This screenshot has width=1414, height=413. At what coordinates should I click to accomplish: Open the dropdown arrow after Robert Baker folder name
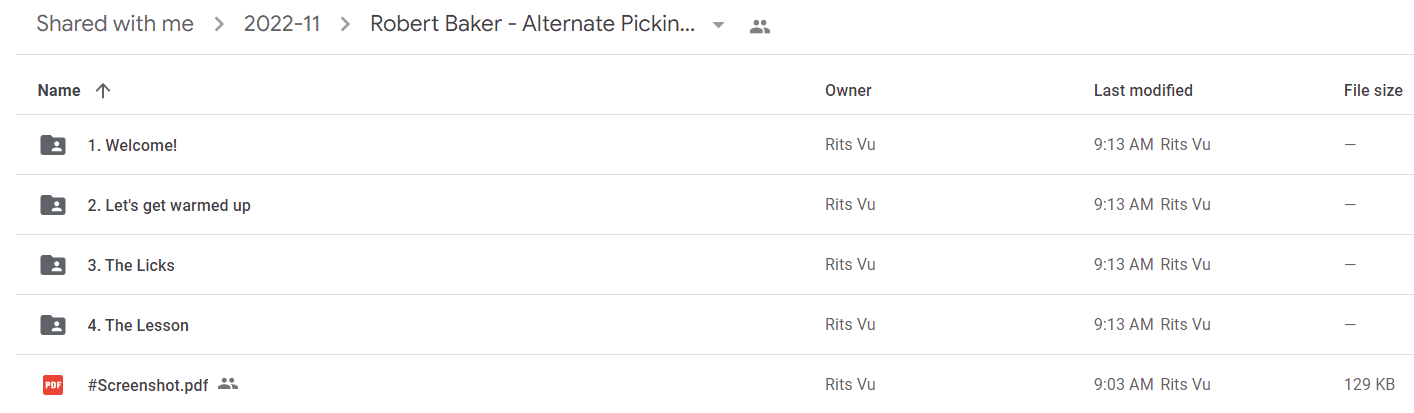coord(718,26)
